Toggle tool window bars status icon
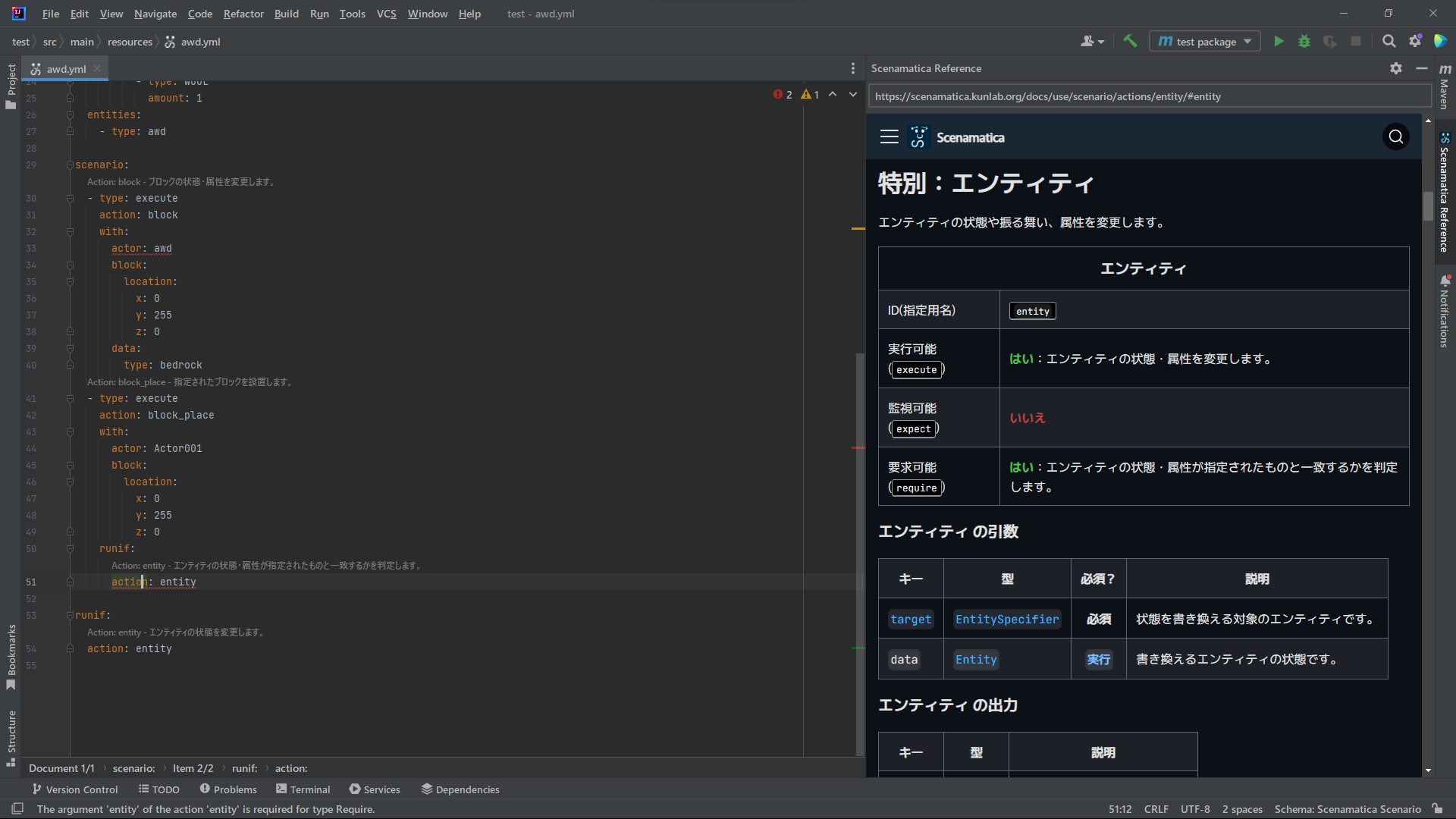This screenshot has width=1456, height=819. [x=17, y=808]
